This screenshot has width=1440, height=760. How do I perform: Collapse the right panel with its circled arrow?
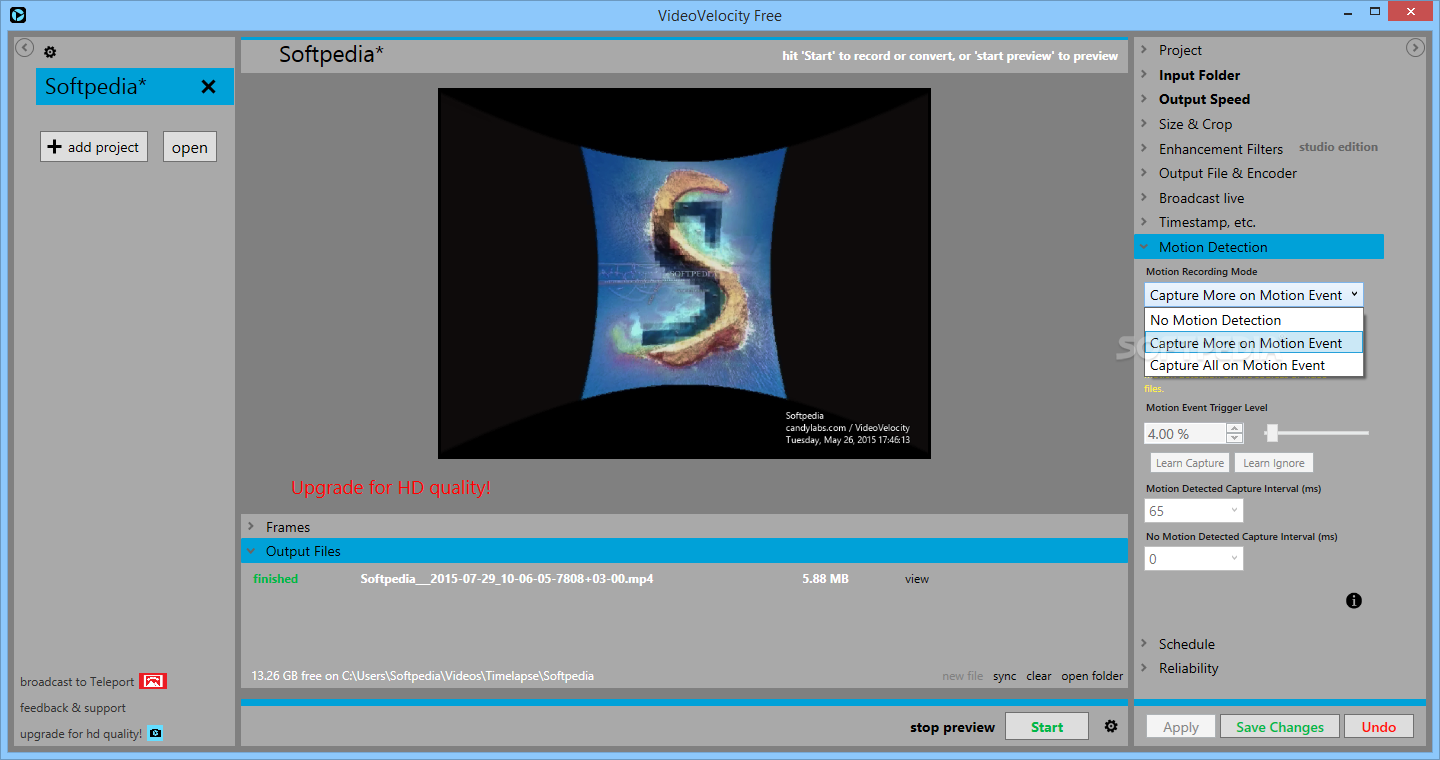pyautogui.click(x=1415, y=47)
